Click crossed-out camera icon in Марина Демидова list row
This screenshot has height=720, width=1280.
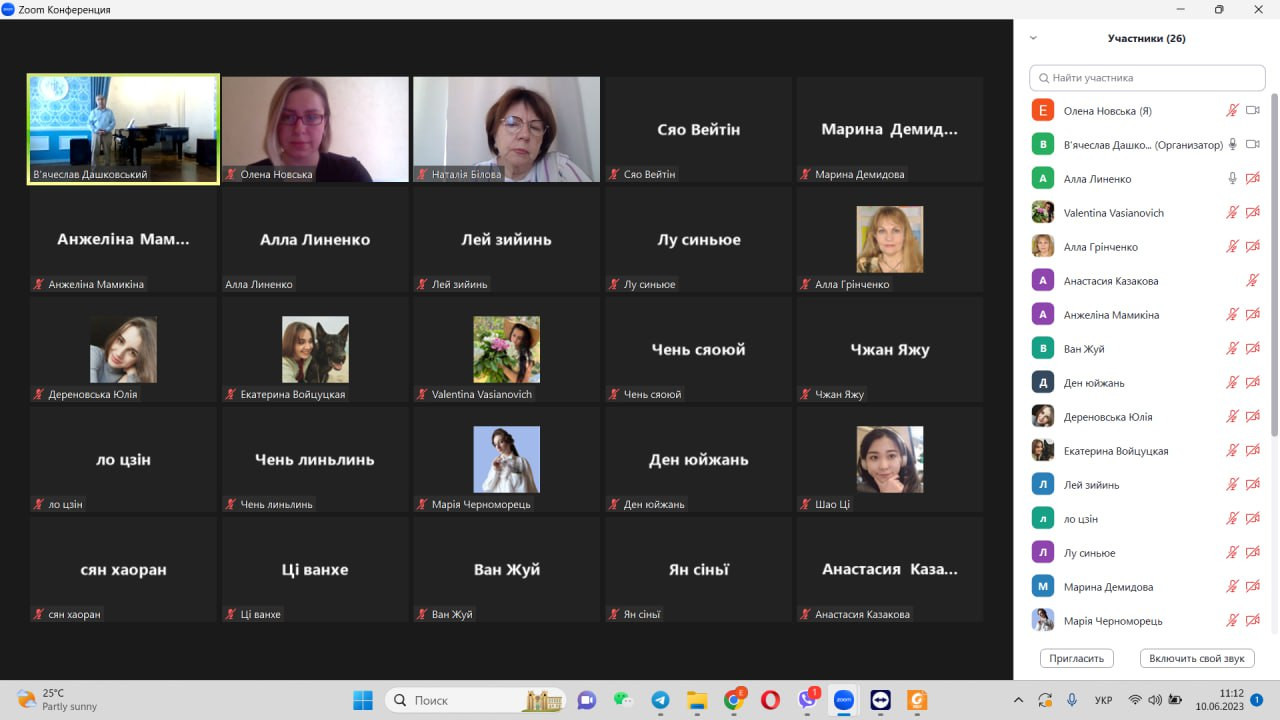[x=1252, y=587]
